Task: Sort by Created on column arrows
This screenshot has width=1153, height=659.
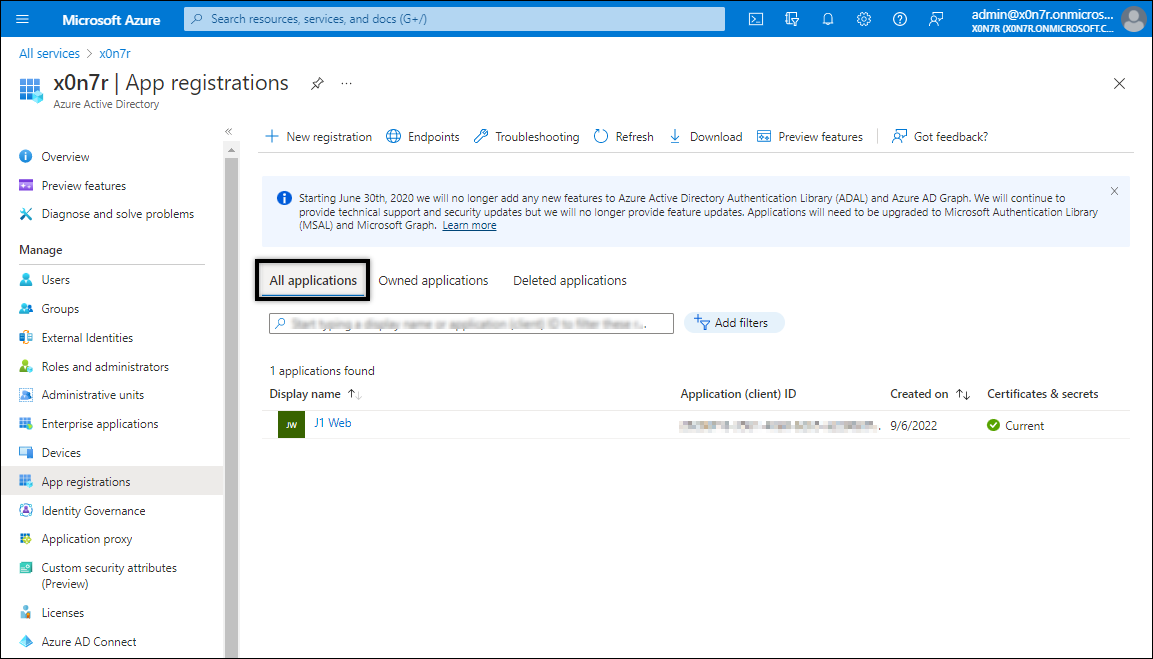Action: pos(963,394)
